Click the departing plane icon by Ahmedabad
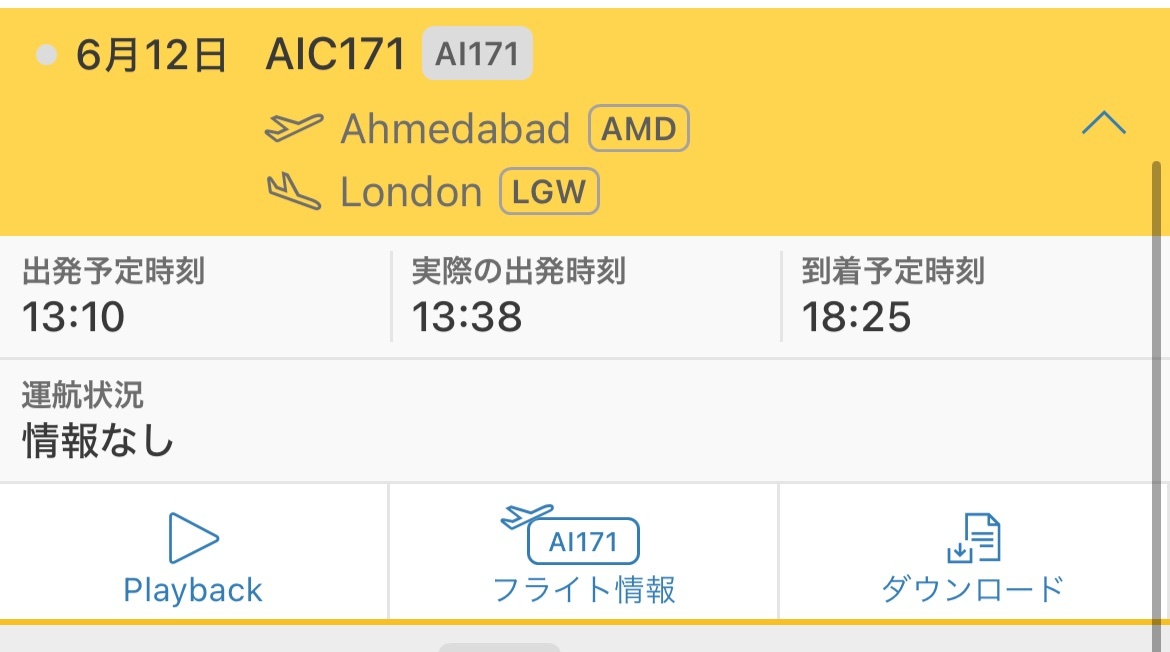 click(x=294, y=128)
